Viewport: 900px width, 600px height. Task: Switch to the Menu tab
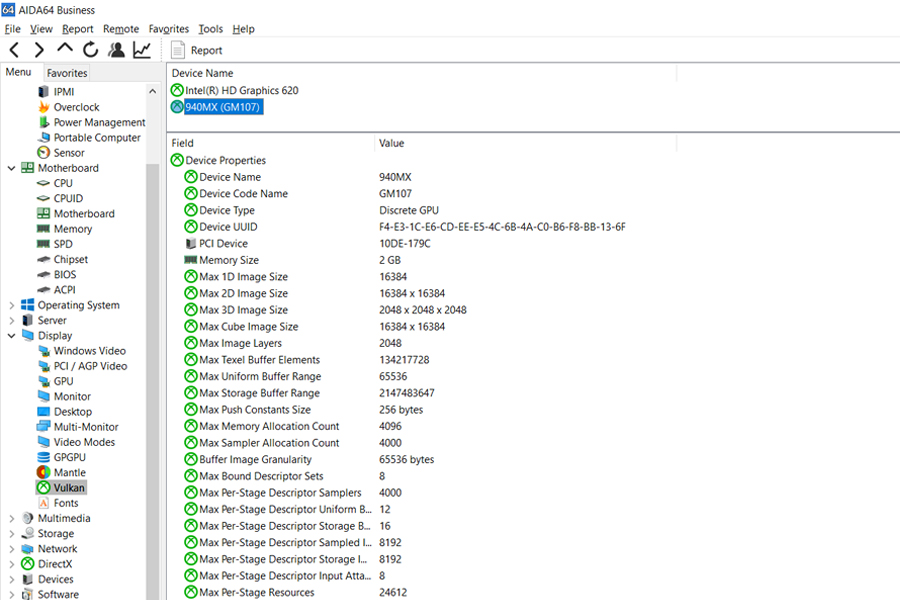click(18, 72)
